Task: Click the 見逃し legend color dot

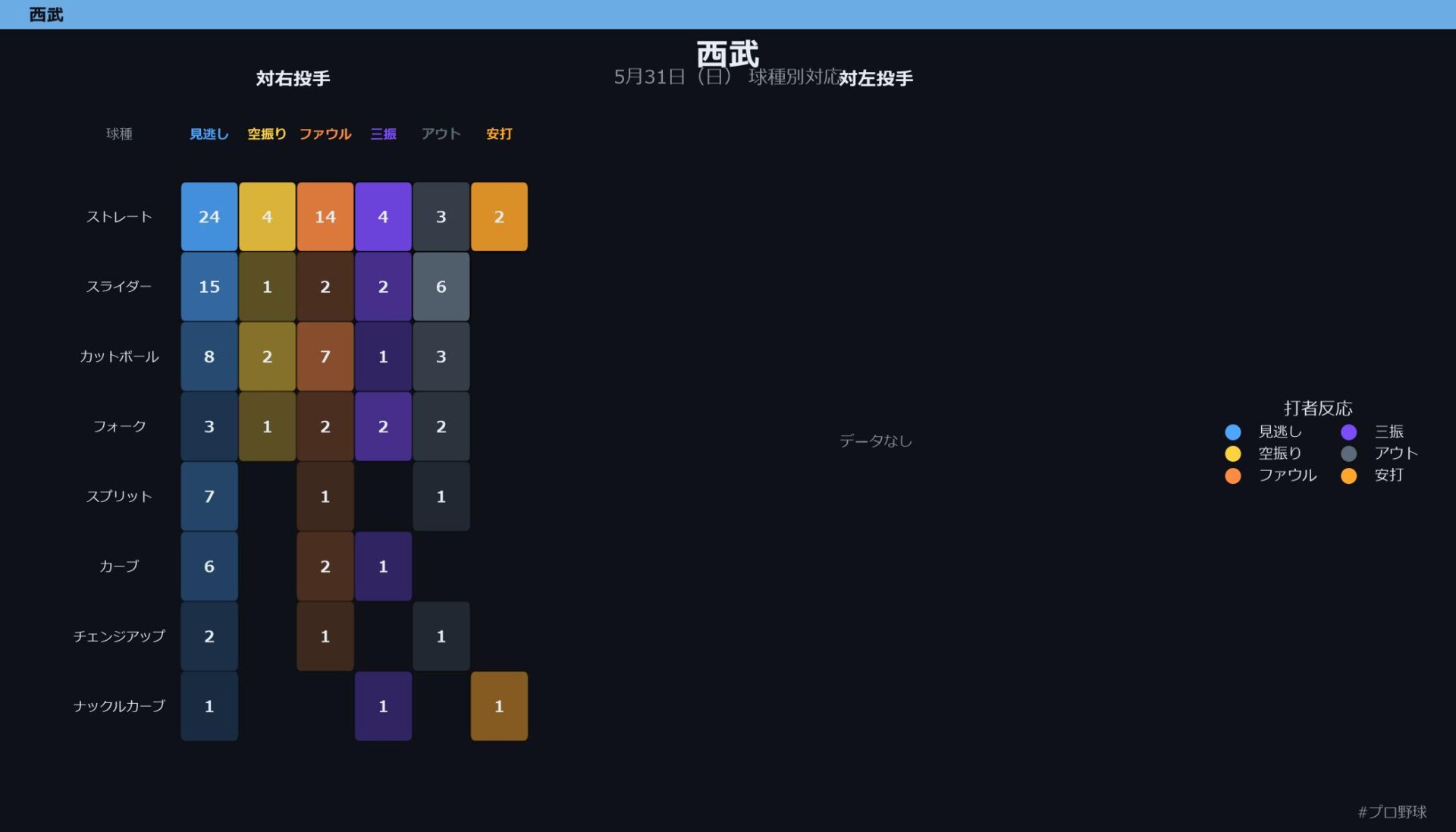Action: 1233,432
